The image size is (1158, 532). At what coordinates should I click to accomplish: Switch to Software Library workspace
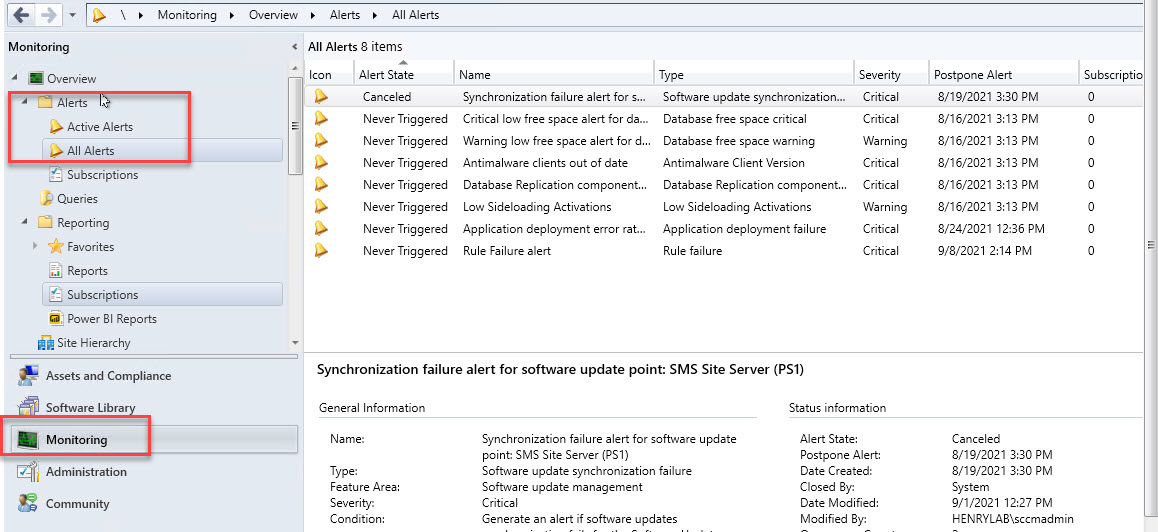pyautogui.click(x=90, y=408)
